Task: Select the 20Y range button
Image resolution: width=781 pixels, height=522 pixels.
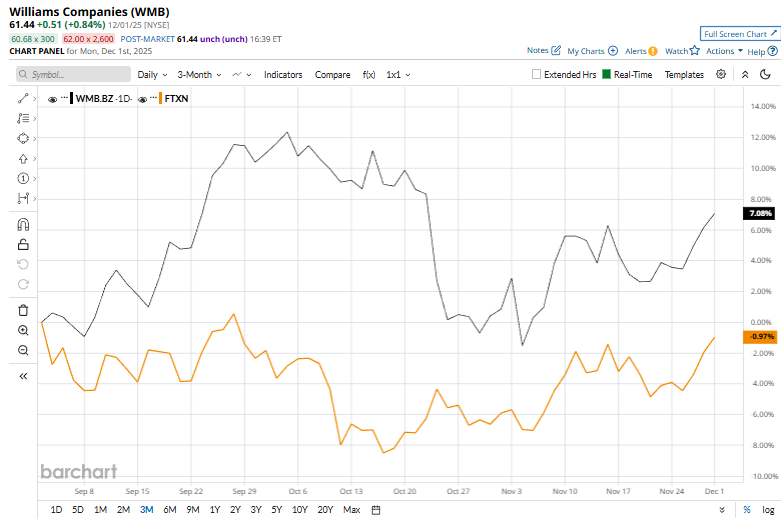Action: point(325,510)
